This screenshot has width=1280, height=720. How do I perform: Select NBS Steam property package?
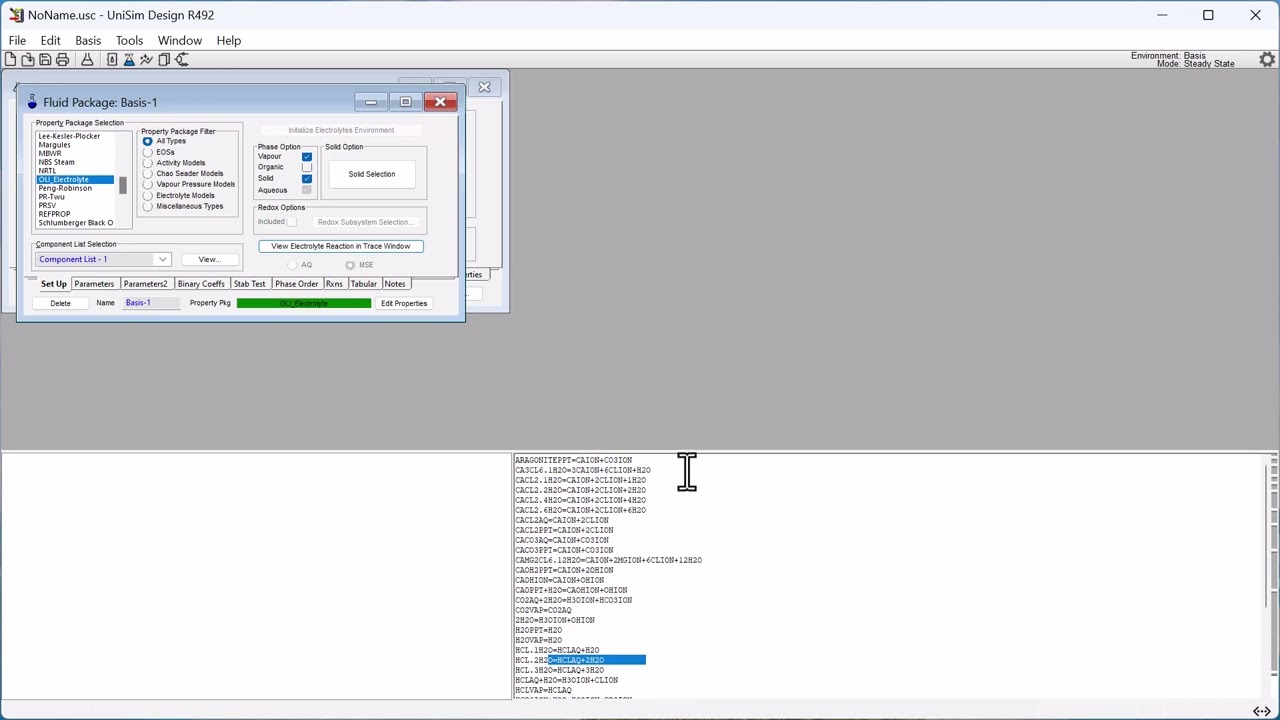[x=56, y=162]
